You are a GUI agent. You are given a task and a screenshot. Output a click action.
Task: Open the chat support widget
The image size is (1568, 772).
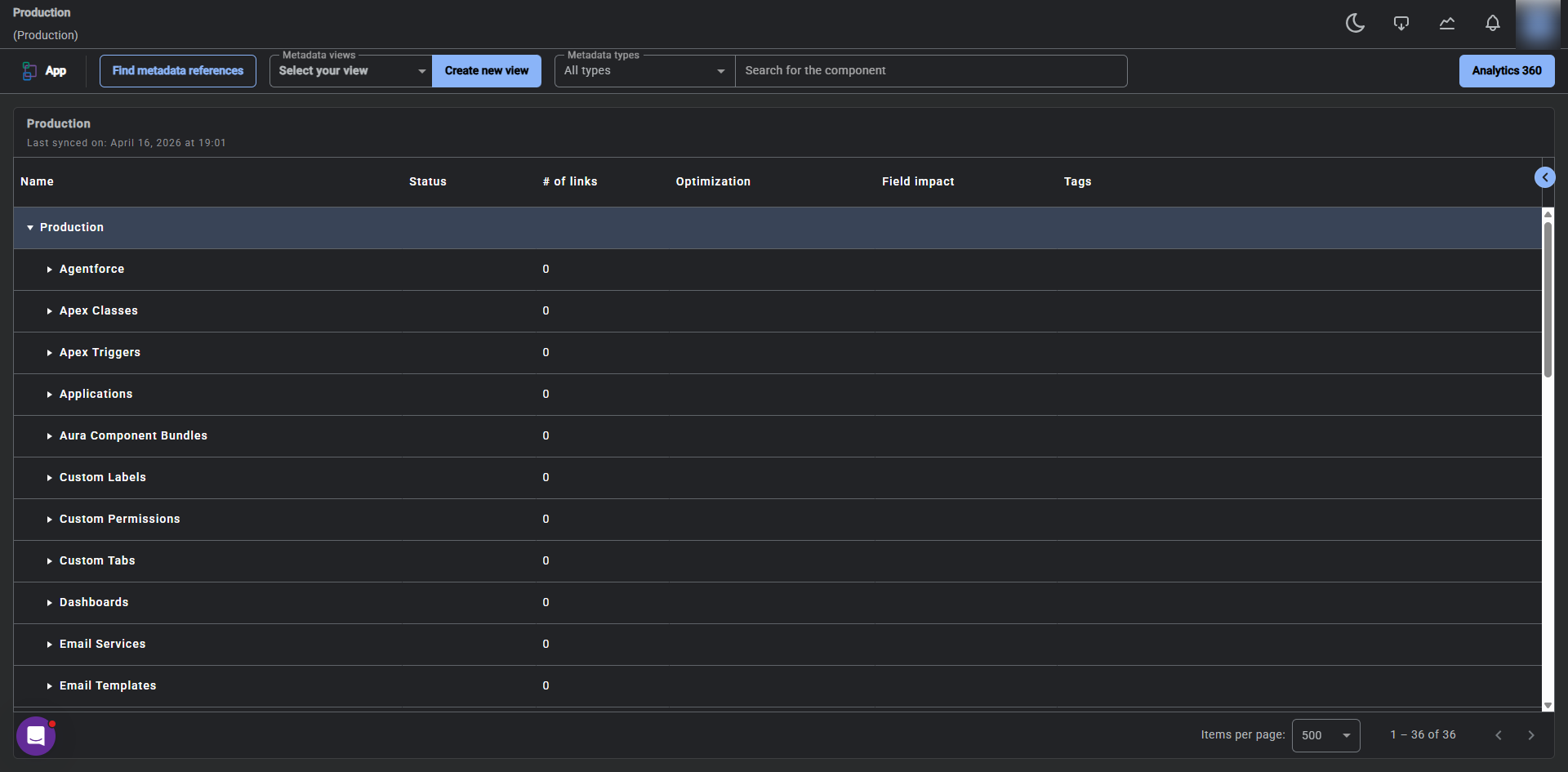pos(36,736)
